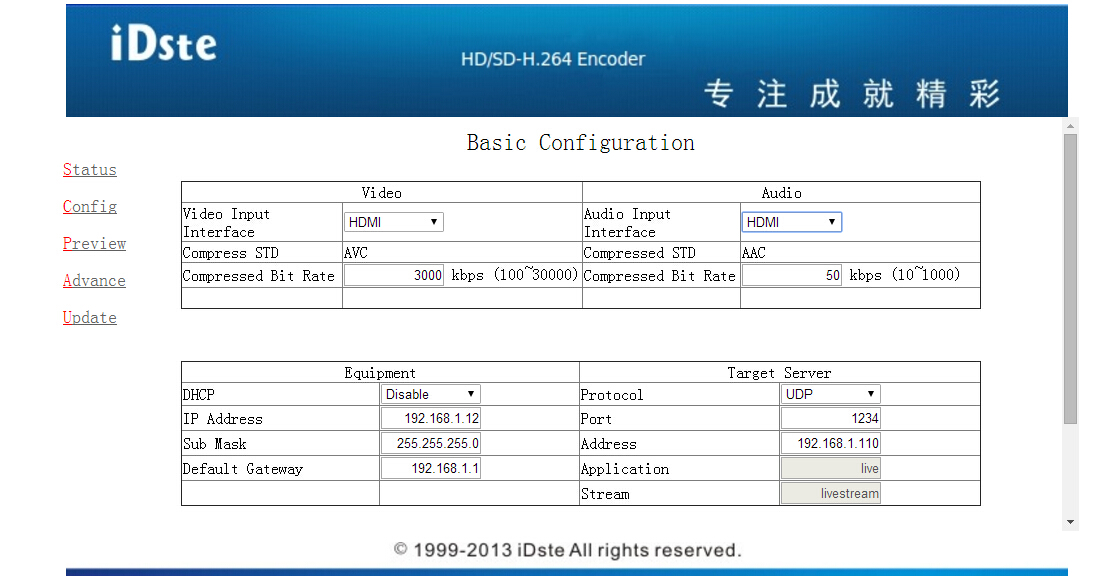Click the scroll down arrow on scrollbar
This screenshot has width=1118, height=586.
pos(1071,522)
